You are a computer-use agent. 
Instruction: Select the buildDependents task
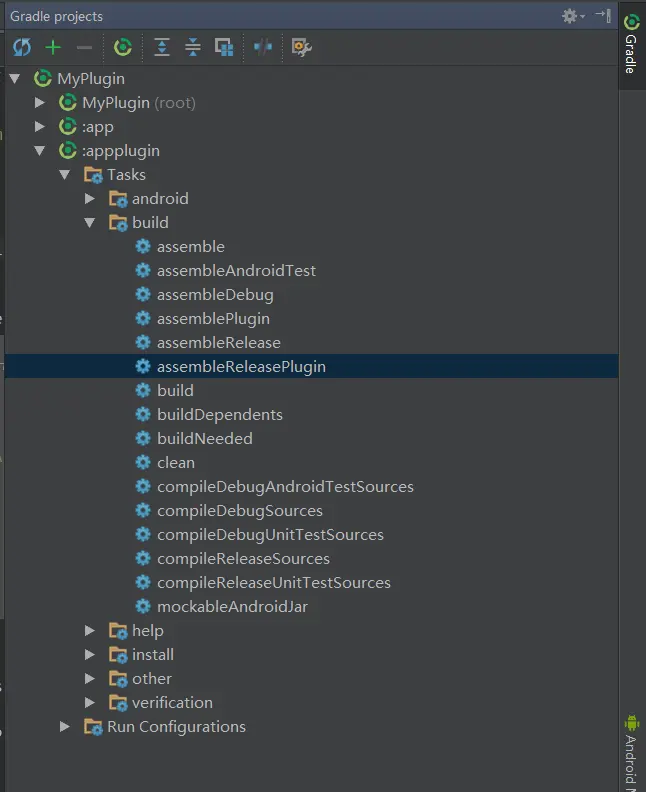(x=219, y=415)
